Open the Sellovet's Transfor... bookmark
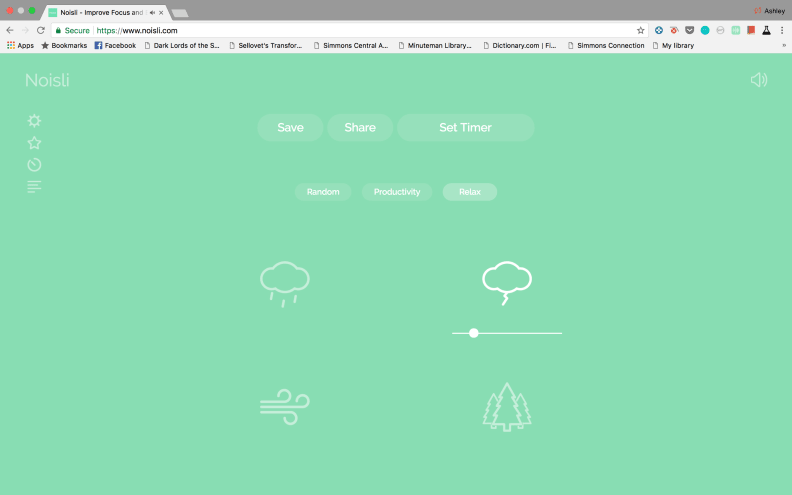The height and width of the screenshot is (495, 792). 266,45
